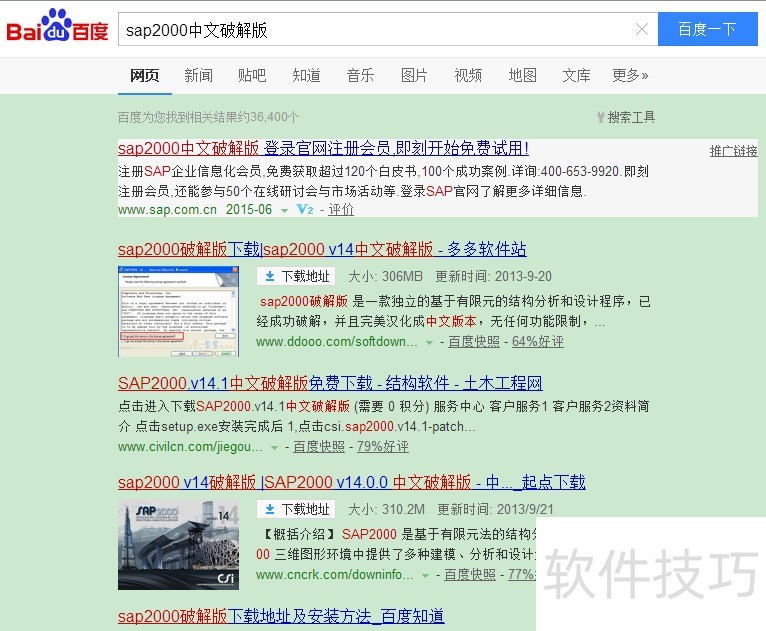Image resolution: width=766 pixels, height=631 pixels.
Task: Click the www.civilcn.com/jiegou URL text
Action: coord(190,447)
